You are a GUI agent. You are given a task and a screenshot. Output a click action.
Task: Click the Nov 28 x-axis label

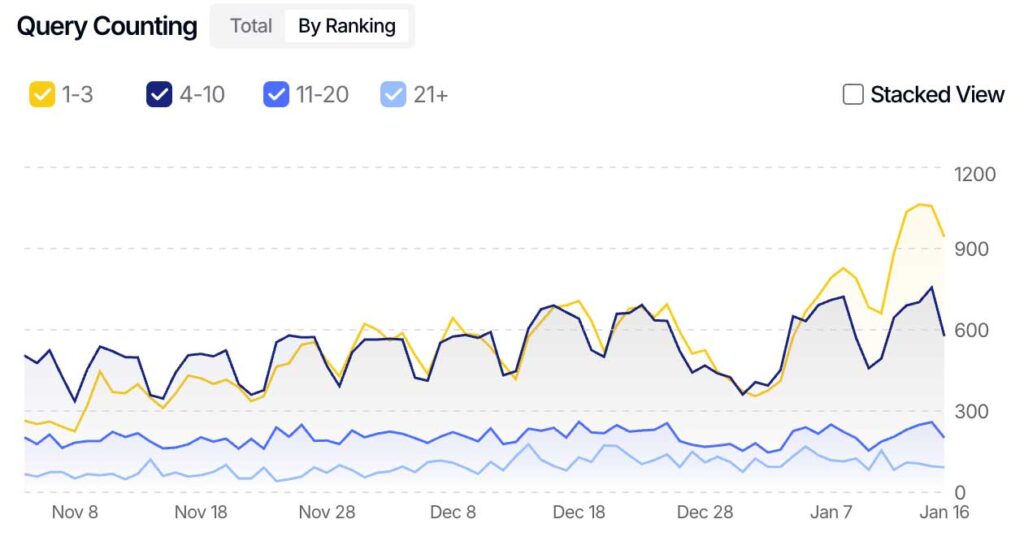point(327,512)
